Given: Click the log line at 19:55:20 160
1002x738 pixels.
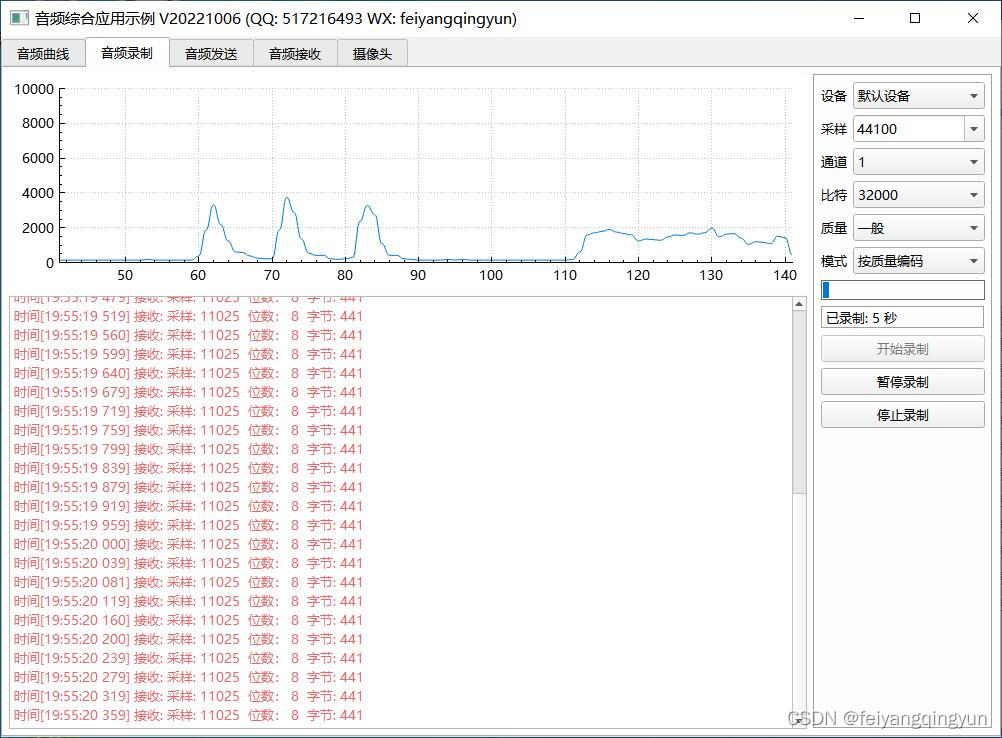Looking at the screenshot, I should click(189, 620).
